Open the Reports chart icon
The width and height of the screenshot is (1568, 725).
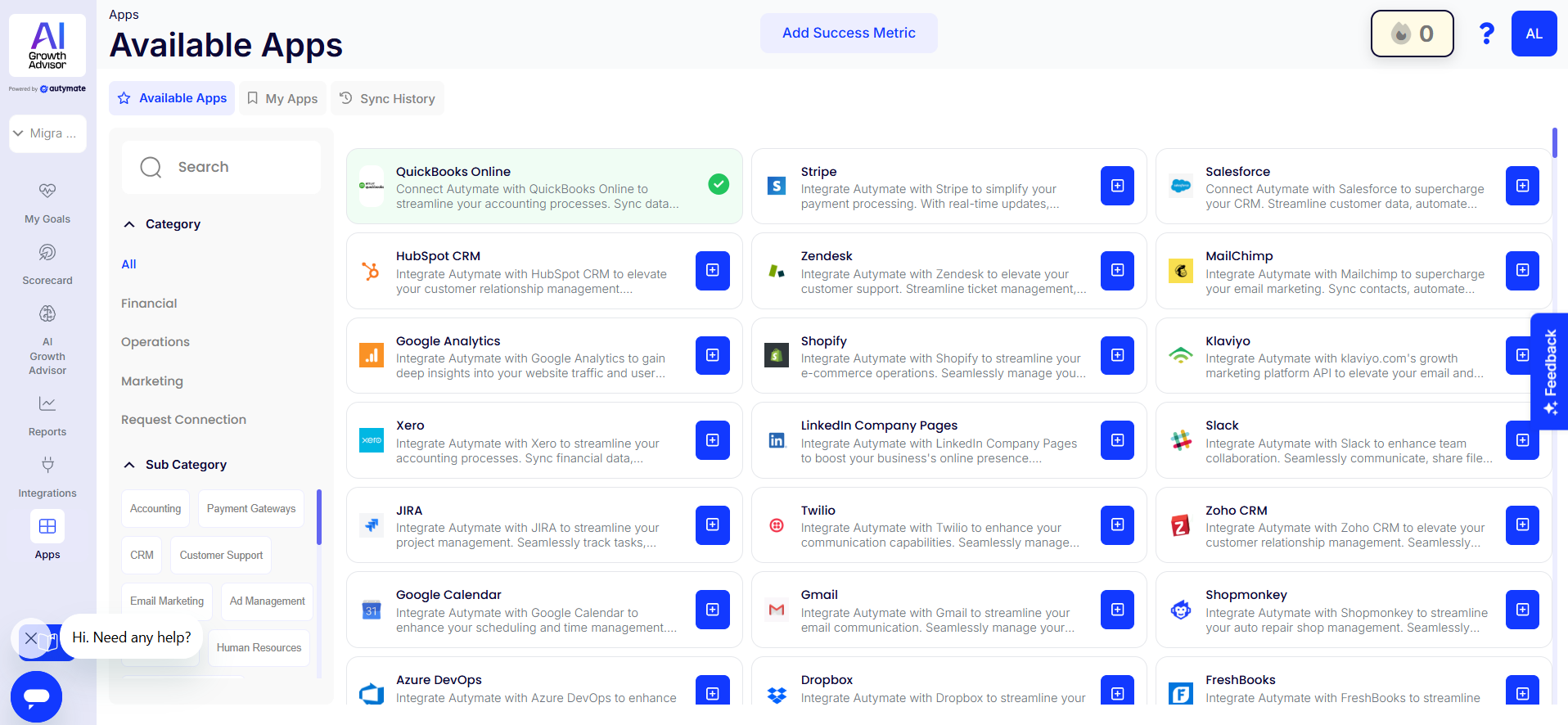pyautogui.click(x=47, y=404)
